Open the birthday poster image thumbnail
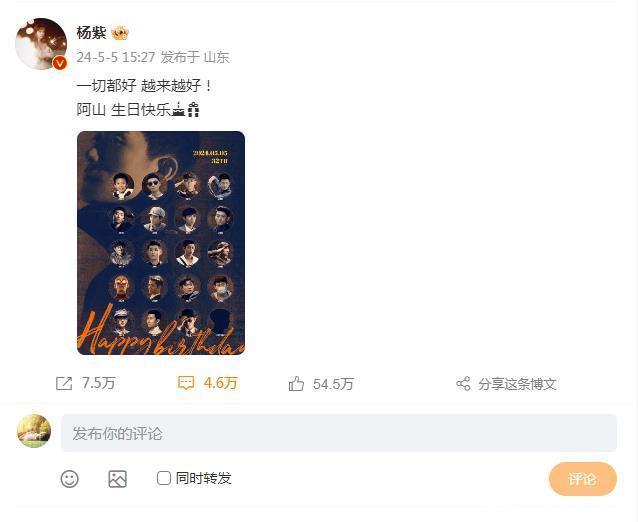Screen dimensions: 638x522 [161, 243]
